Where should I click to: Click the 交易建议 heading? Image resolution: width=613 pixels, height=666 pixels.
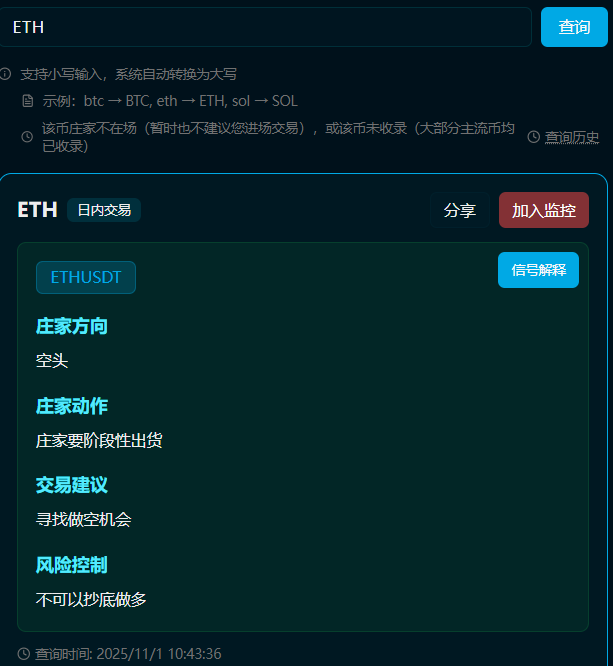tap(71, 485)
